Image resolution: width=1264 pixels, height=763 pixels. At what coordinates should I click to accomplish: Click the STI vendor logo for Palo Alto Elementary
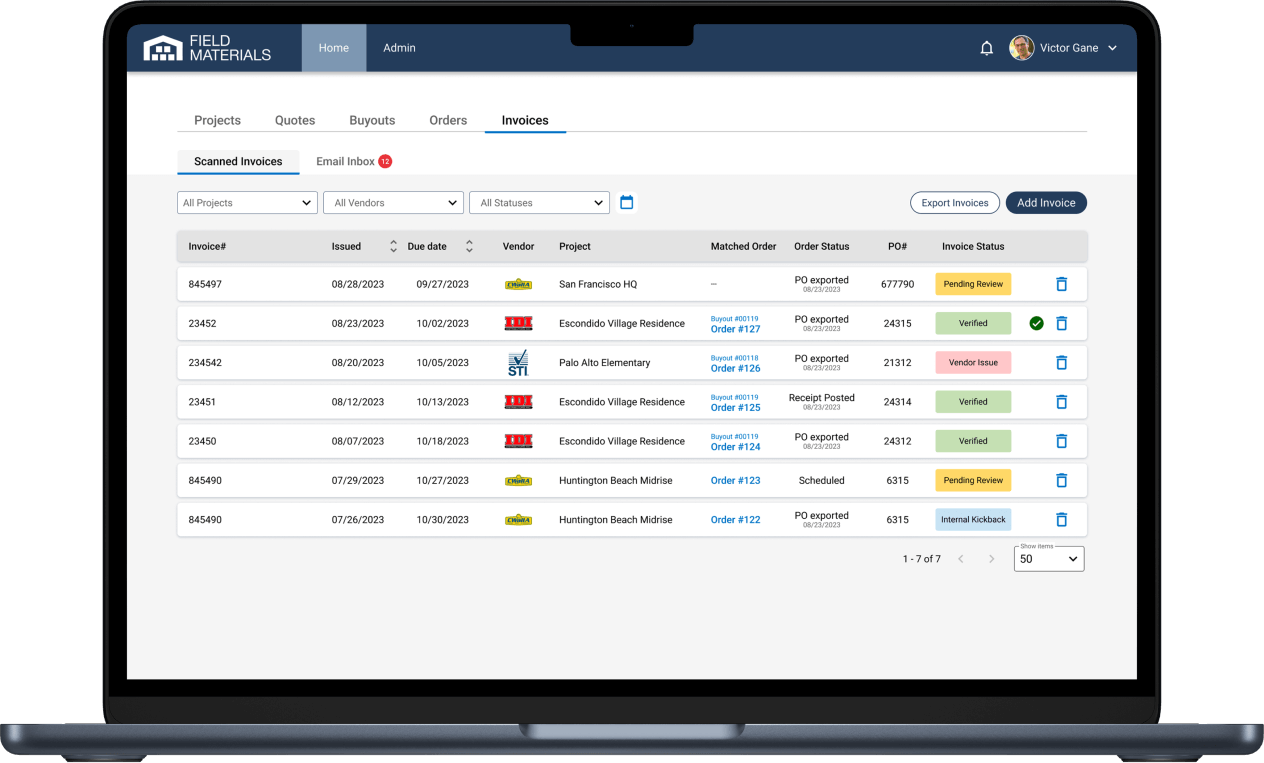(518, 362)
